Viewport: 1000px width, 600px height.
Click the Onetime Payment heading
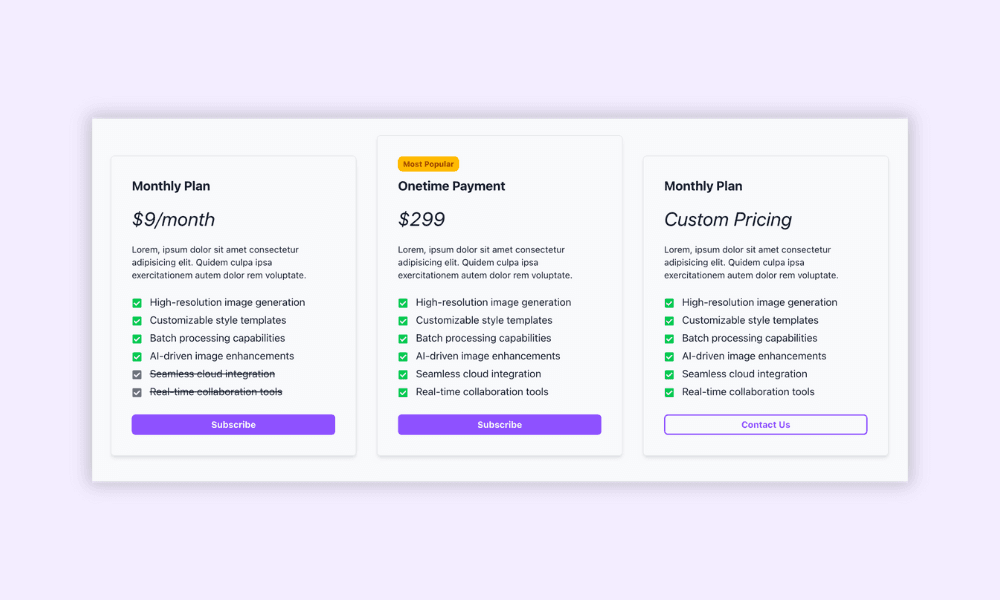pos(452,186)
